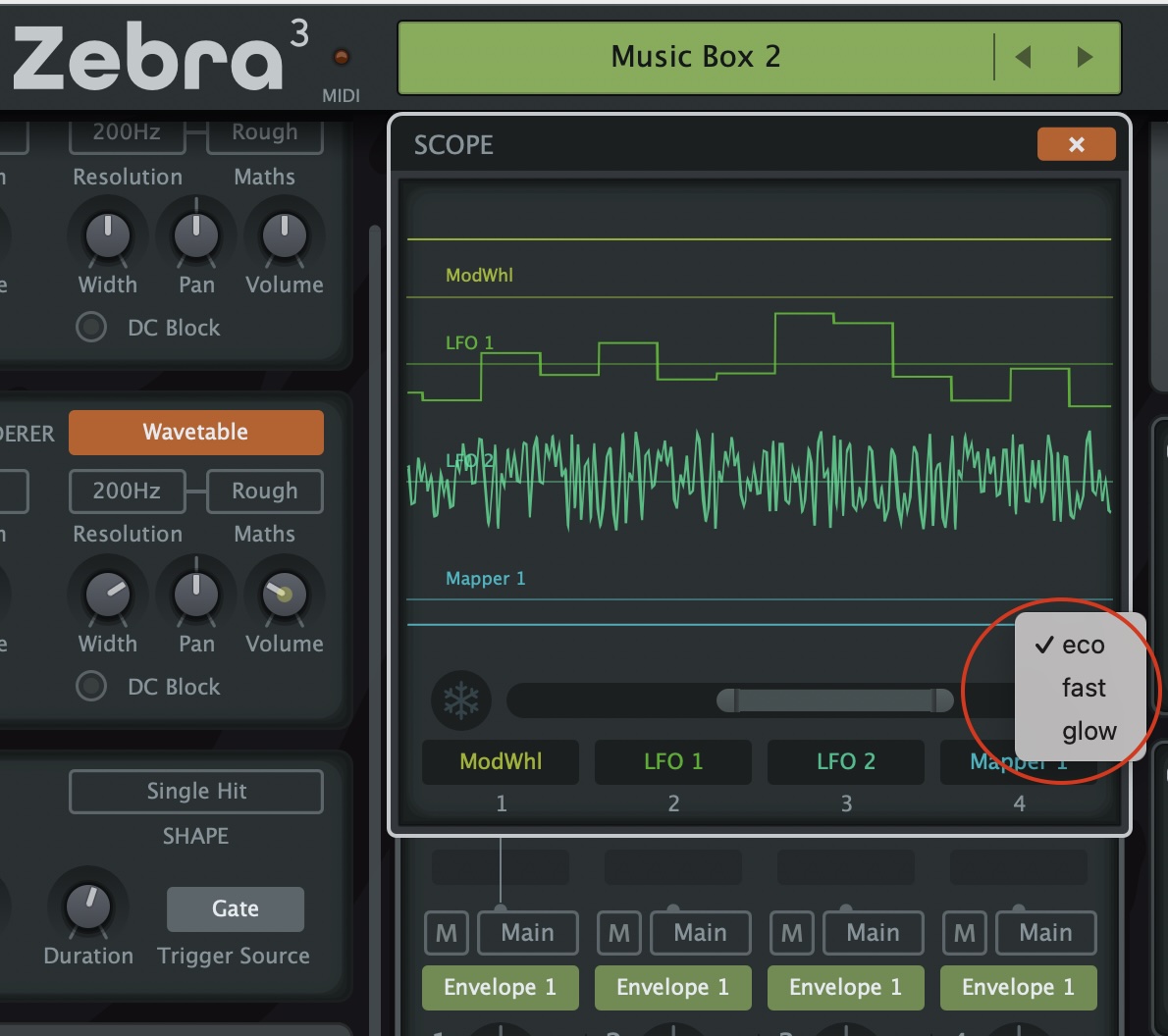Click the upper Pan knob
The height and width of the screenshot is (1036, 1168).
pos(196,235)
